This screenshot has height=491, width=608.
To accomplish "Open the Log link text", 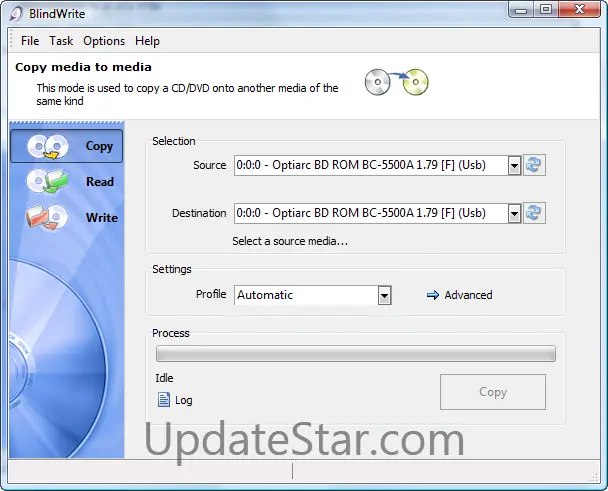I will [184, 400].
